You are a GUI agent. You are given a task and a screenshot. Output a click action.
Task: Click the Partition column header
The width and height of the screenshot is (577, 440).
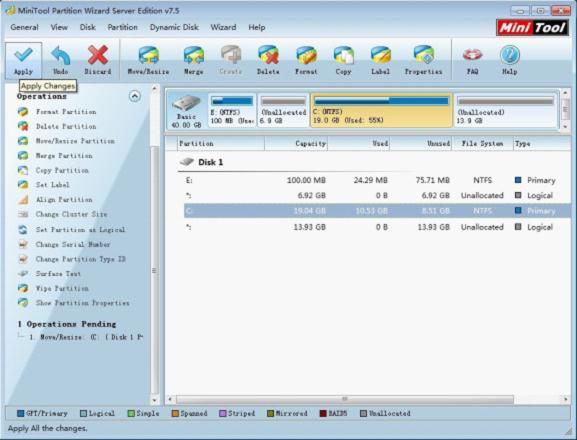click(220, 143)
